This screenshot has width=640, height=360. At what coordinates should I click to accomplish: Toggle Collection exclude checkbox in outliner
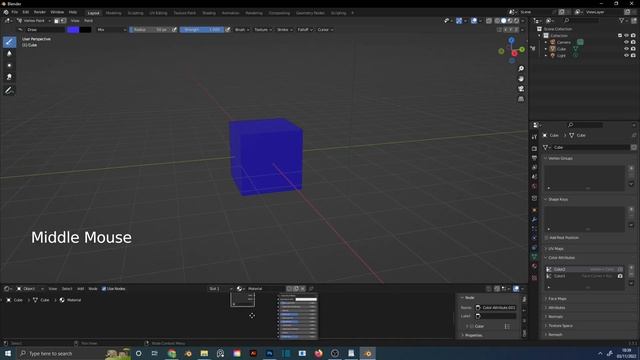(x=620, y=36)
